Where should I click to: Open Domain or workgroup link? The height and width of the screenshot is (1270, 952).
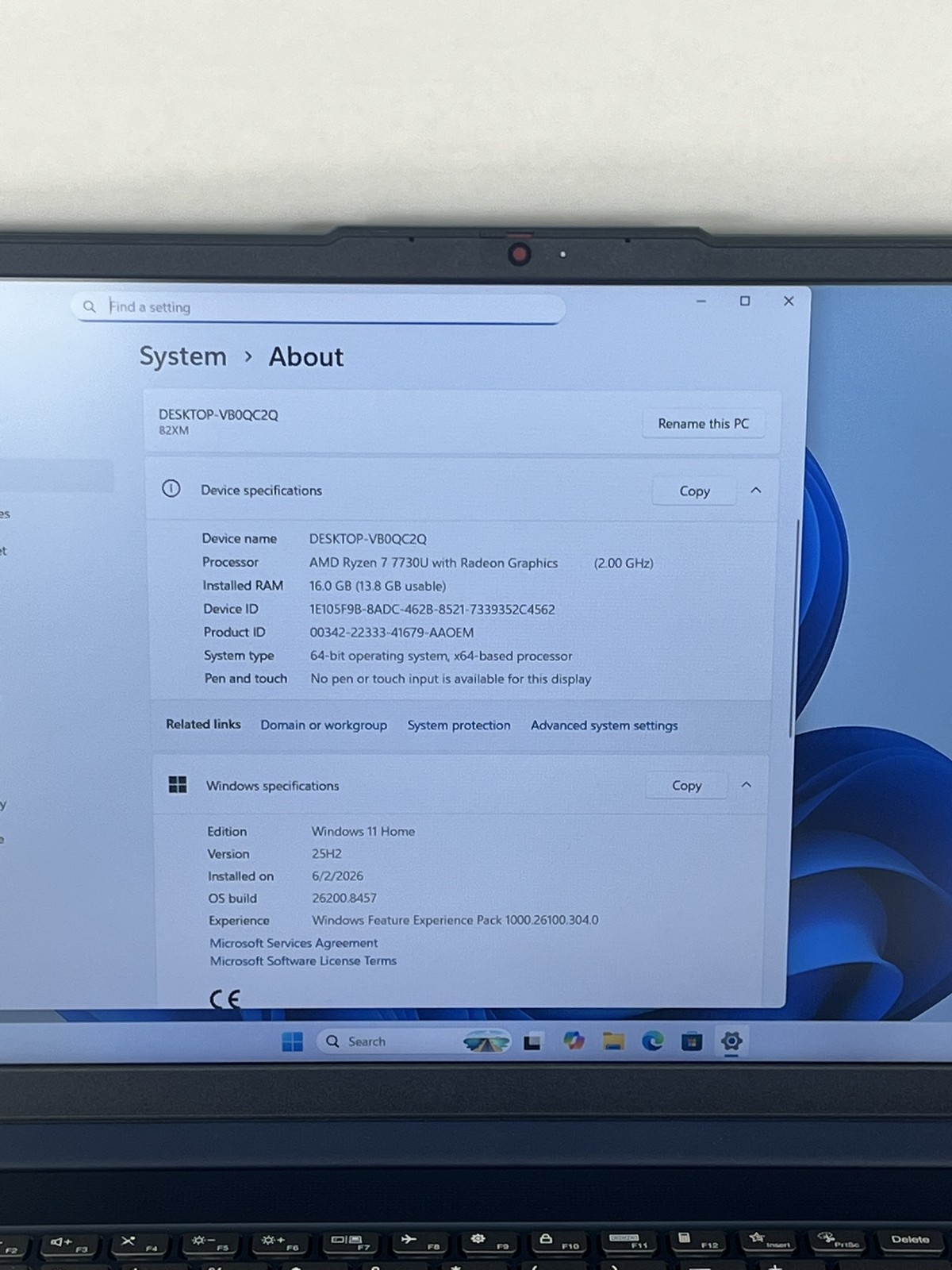324,725
